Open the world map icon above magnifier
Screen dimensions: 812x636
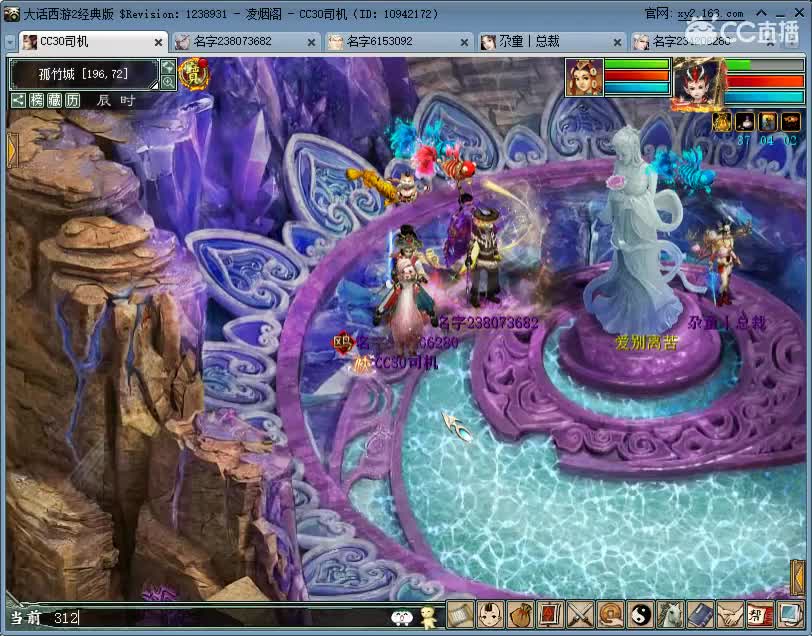168,67
